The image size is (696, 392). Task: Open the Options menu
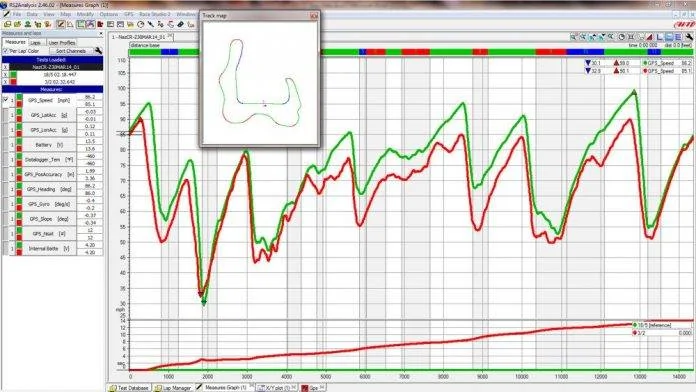(108, 14)
